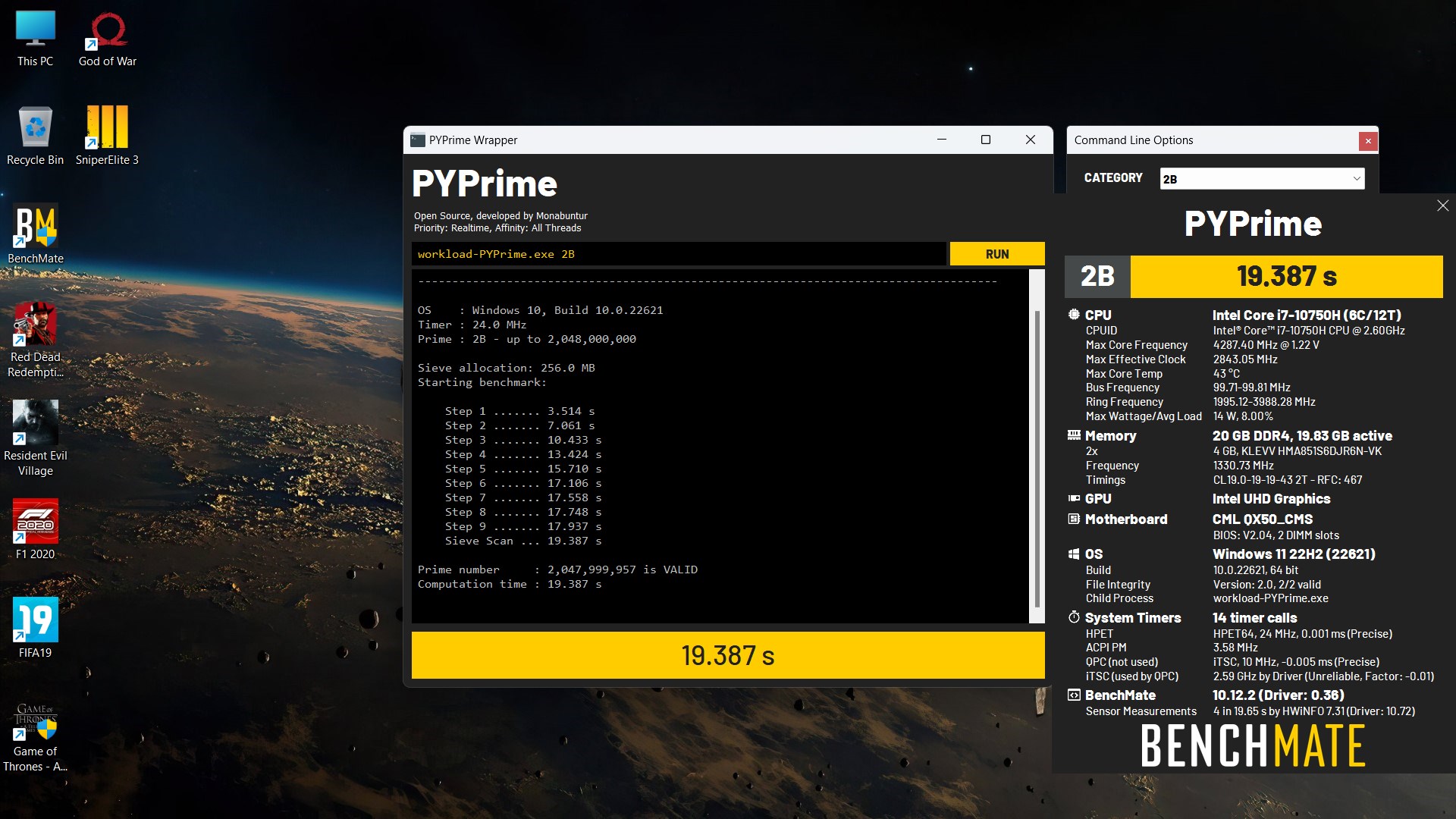Click the Priority: Realtime, Affinity: All Threads text
1456x819 pixels.
[x=497, y=228]
